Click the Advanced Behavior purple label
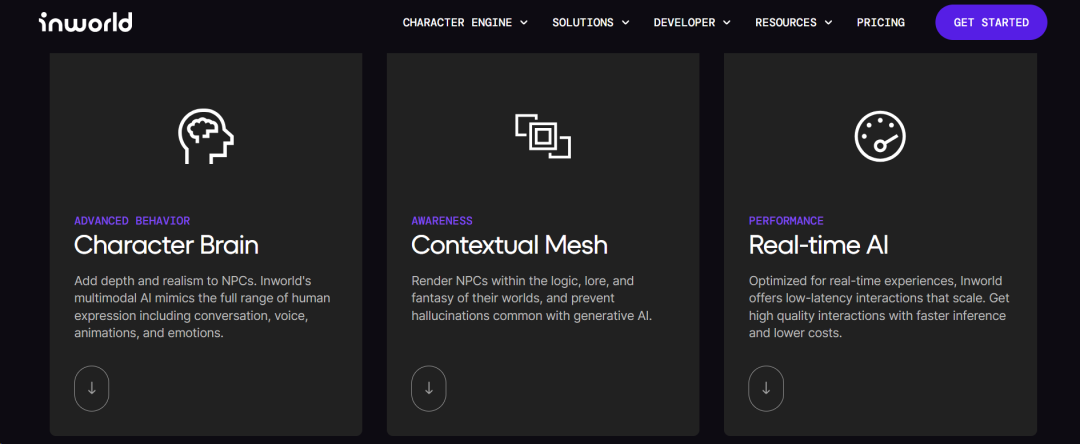Viewport: 1080px width, 444px height. (x=132, y=221)
